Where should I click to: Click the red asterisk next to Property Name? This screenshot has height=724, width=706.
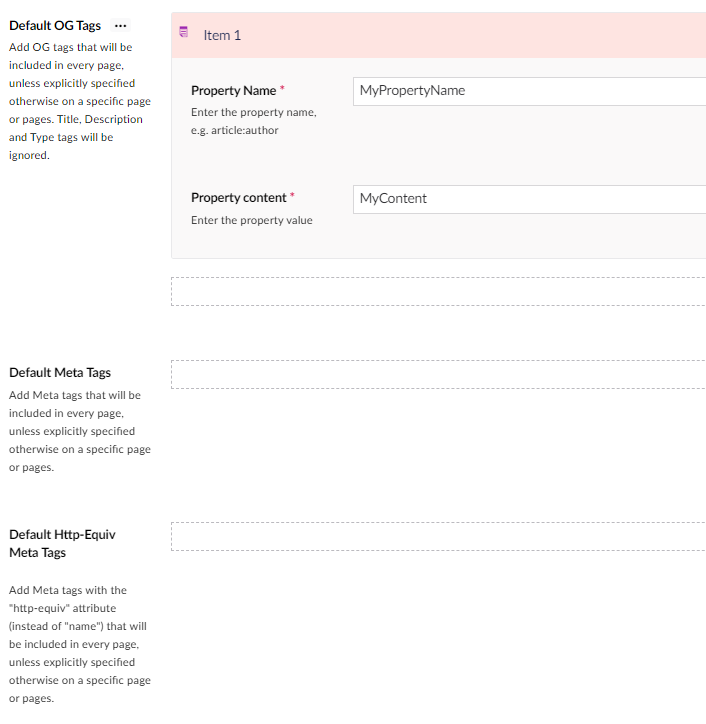click(x=283, y=90)
